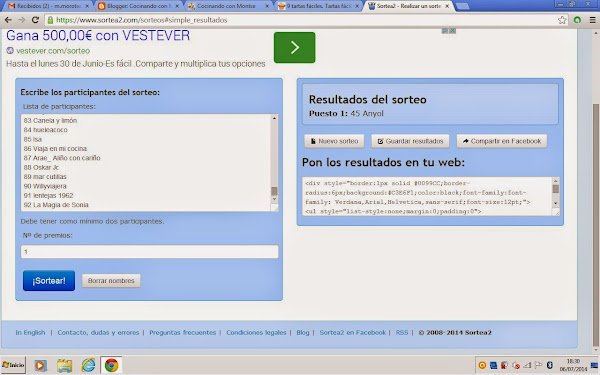
Task: Click the orange circular tray icon
Action: [x=482, y=365]
